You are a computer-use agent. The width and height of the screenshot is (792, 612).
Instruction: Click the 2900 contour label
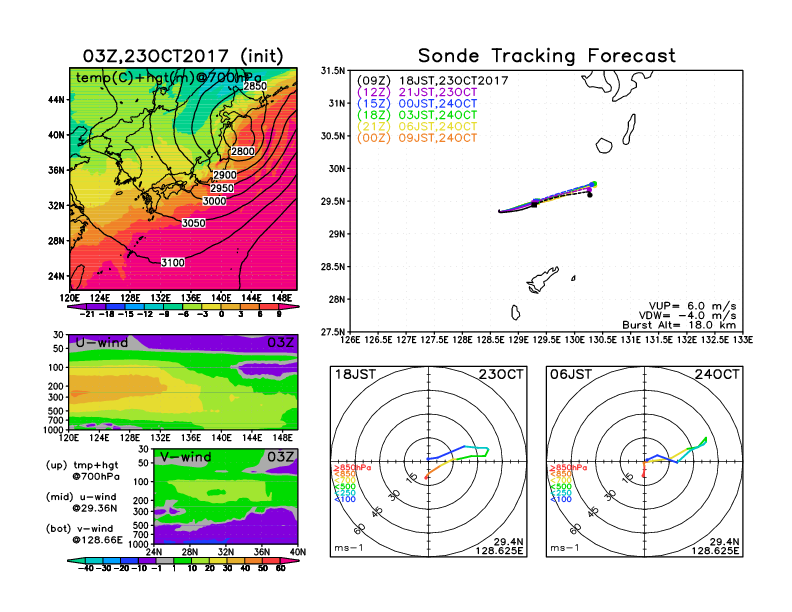225,175
